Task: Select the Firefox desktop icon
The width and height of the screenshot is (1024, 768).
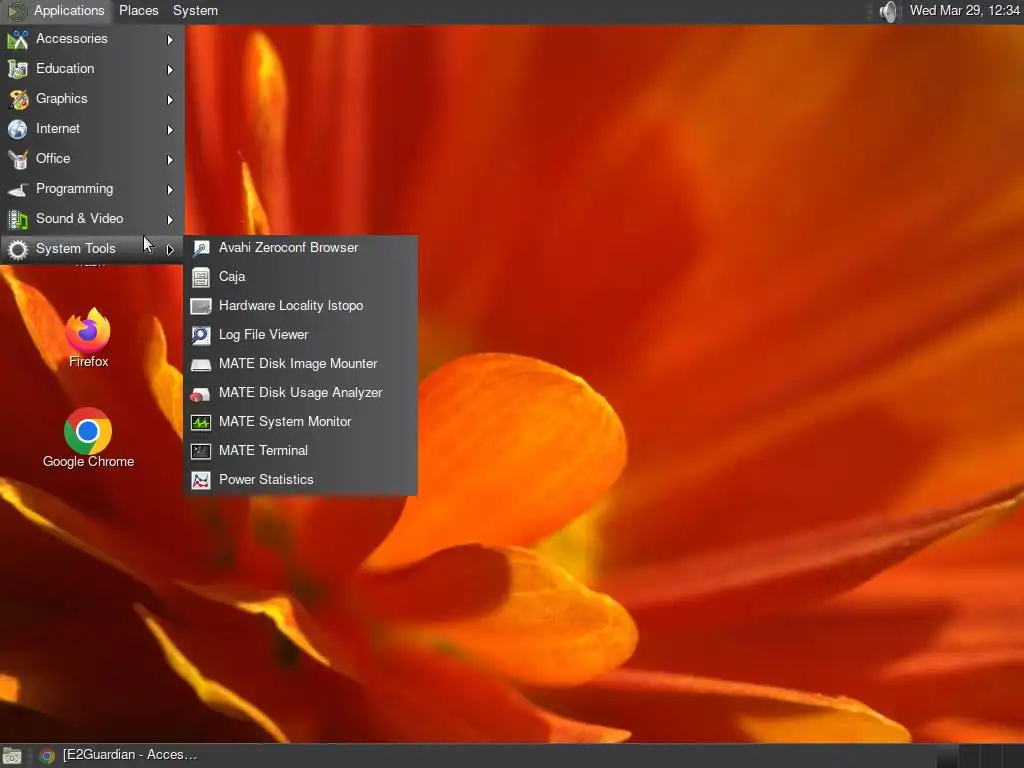Action: pos(88,330)
